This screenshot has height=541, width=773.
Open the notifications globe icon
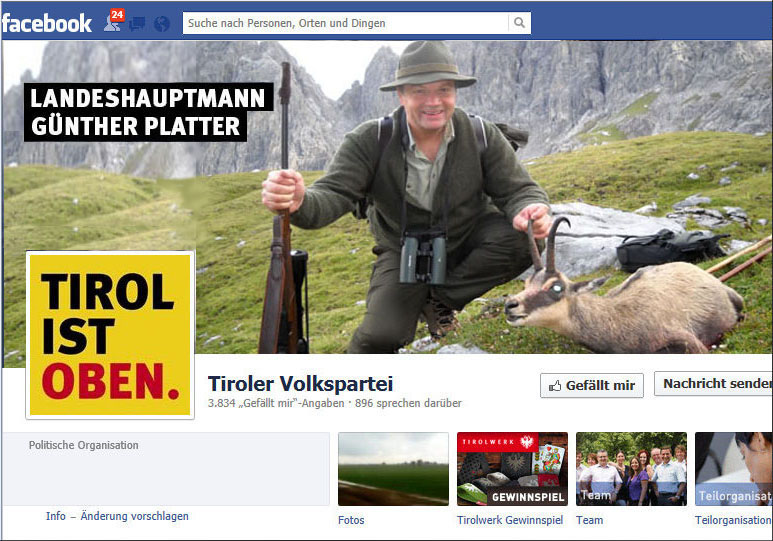[x=161, y=23]
